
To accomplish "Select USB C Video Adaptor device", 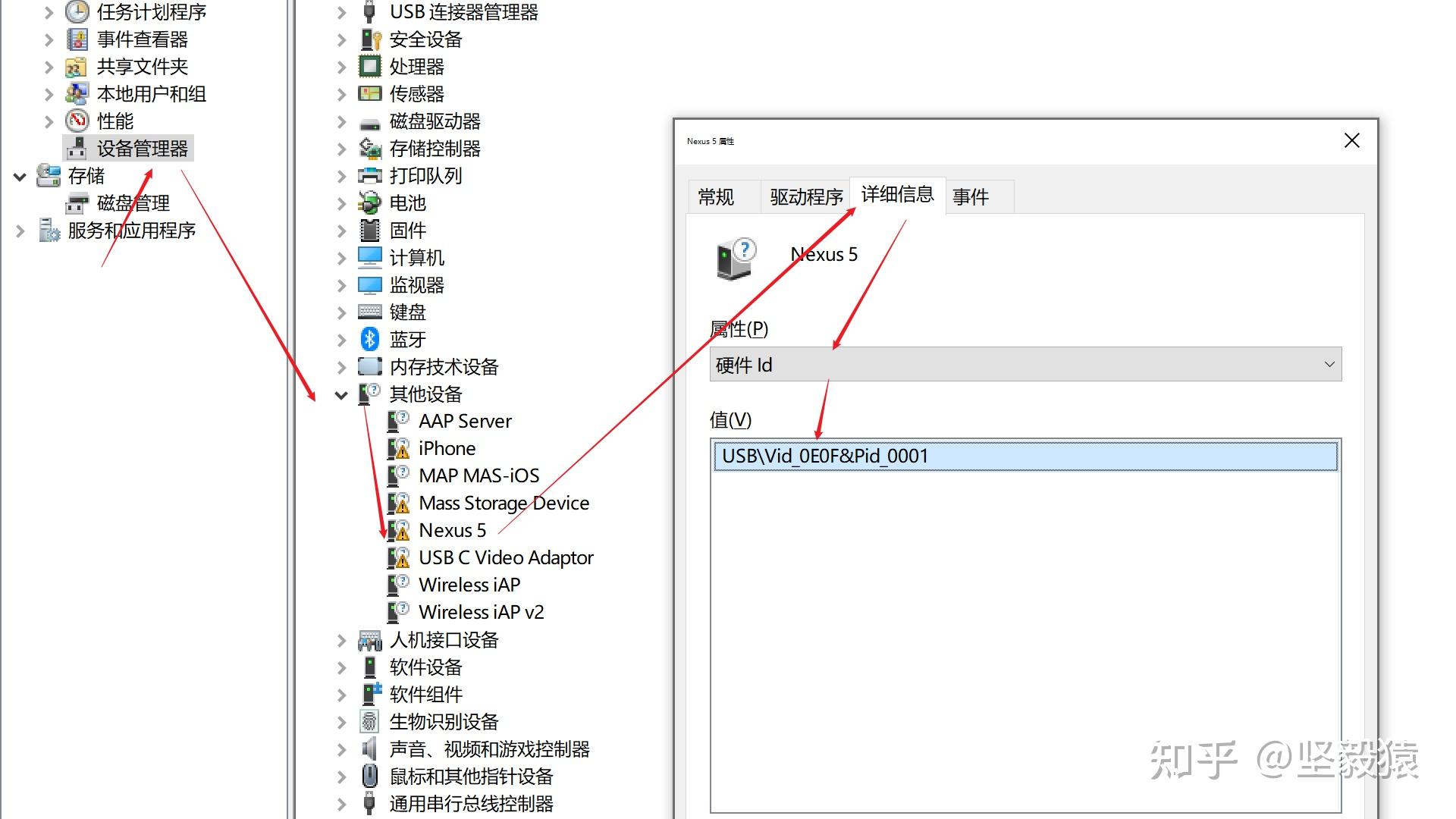I will pyautogui.click(x=506, y=557).
